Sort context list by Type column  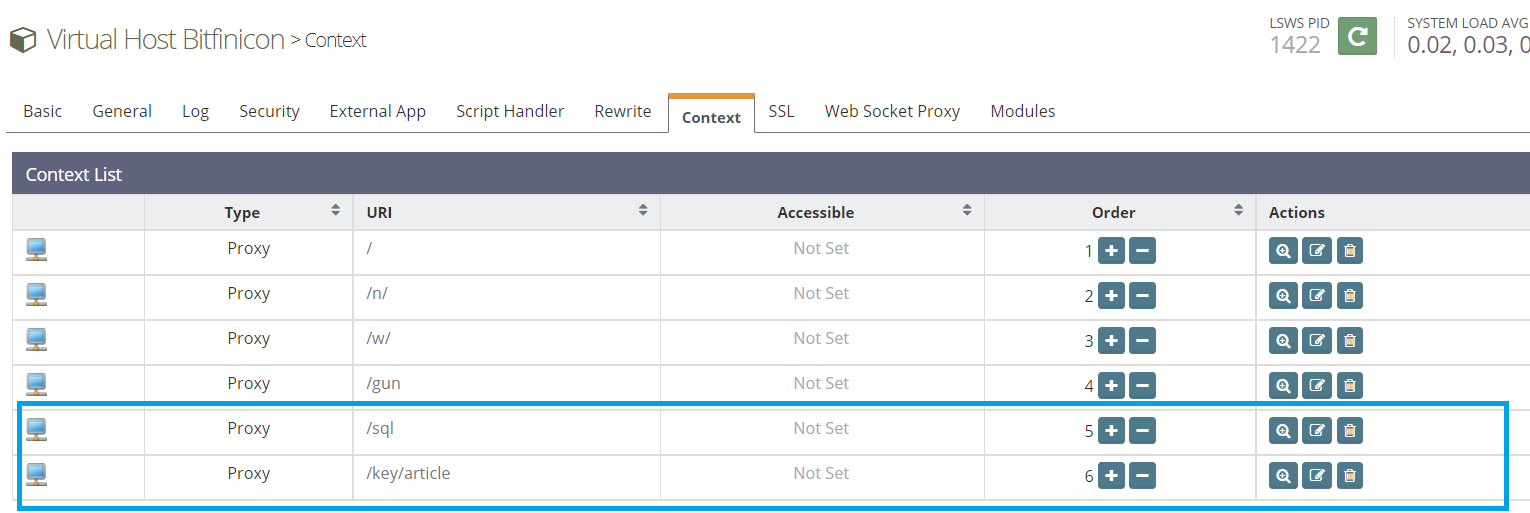coord(335,211)
